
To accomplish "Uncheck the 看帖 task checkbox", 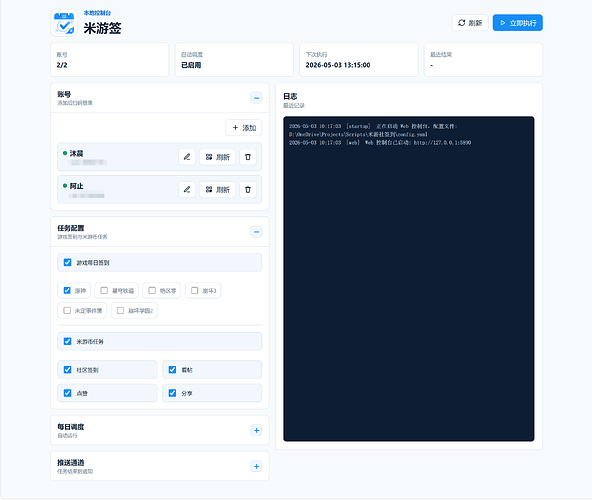I will [x=173, y=370].
